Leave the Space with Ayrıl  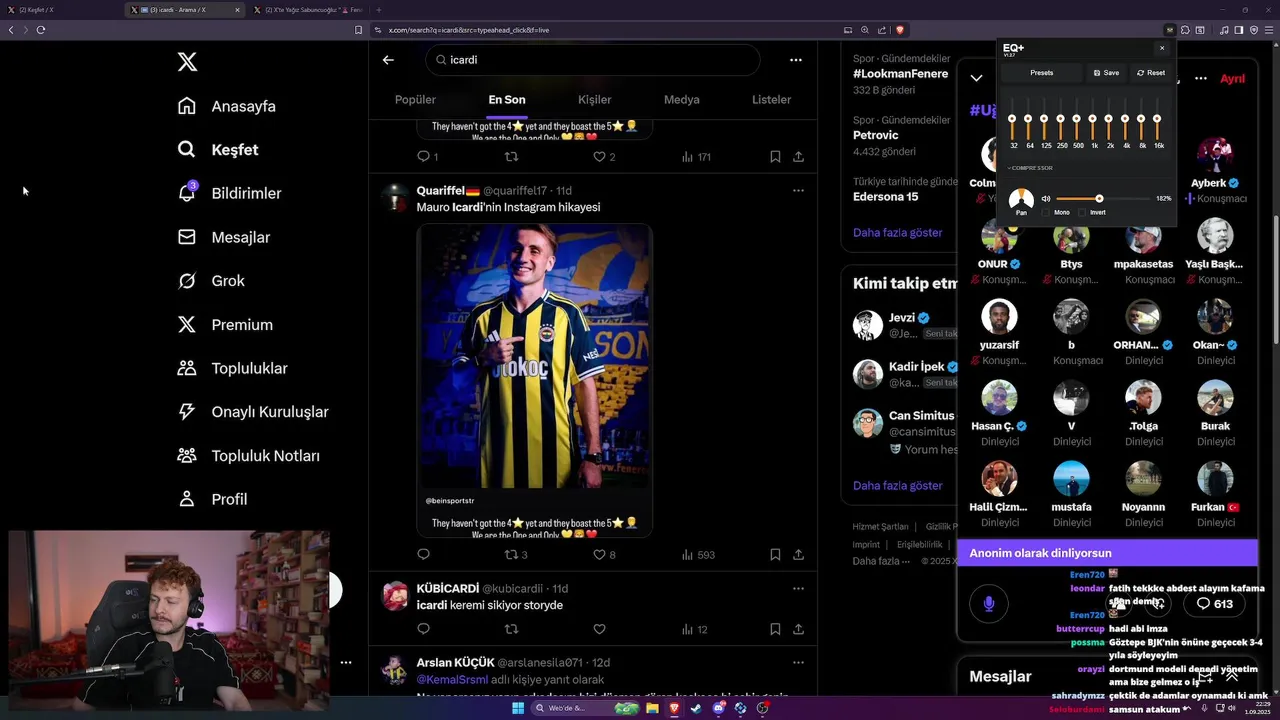pos(1232,78)
